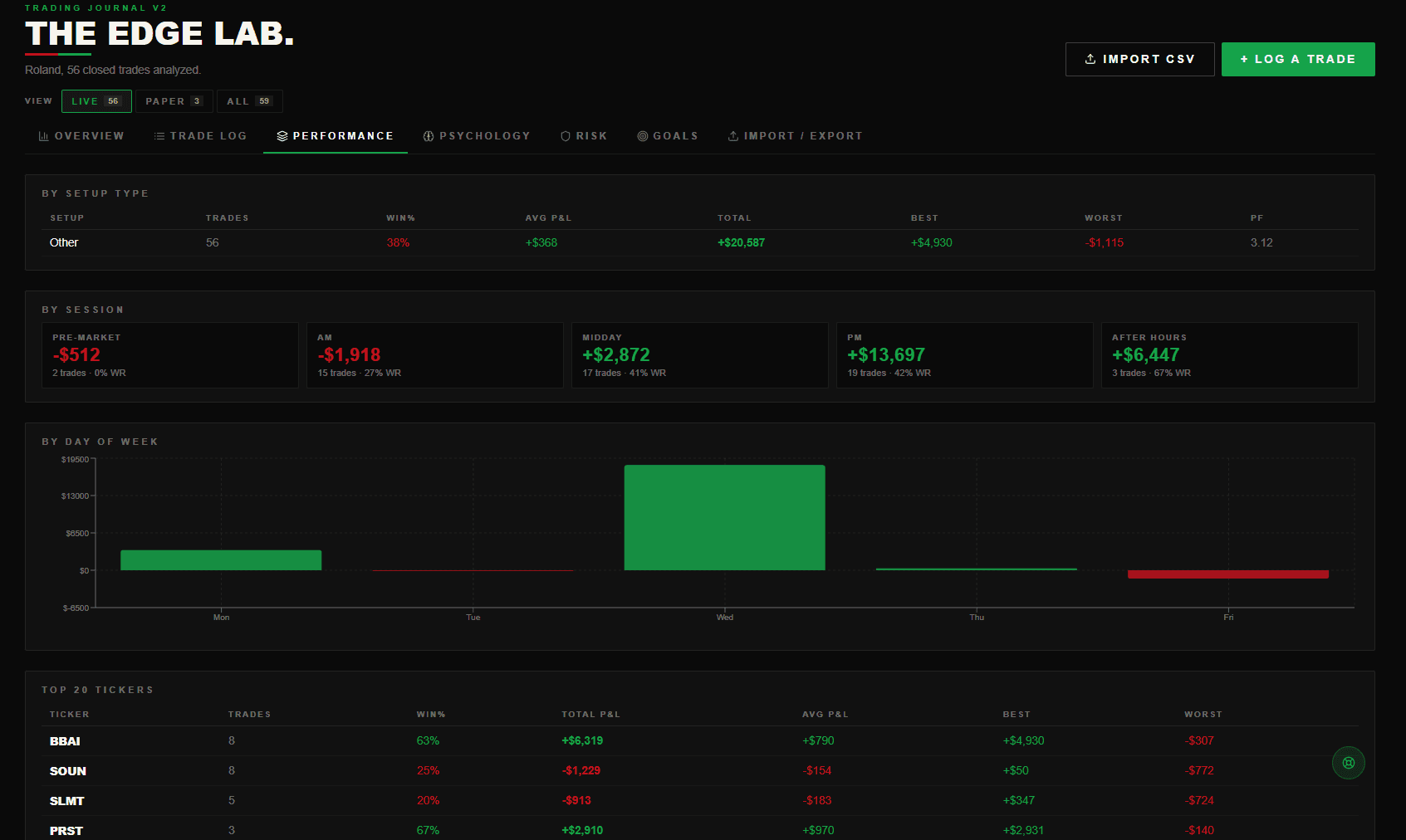This screenshot has width=1406, height=840.
Task: Switch view to LIVE trades
Action: point(96,101)
